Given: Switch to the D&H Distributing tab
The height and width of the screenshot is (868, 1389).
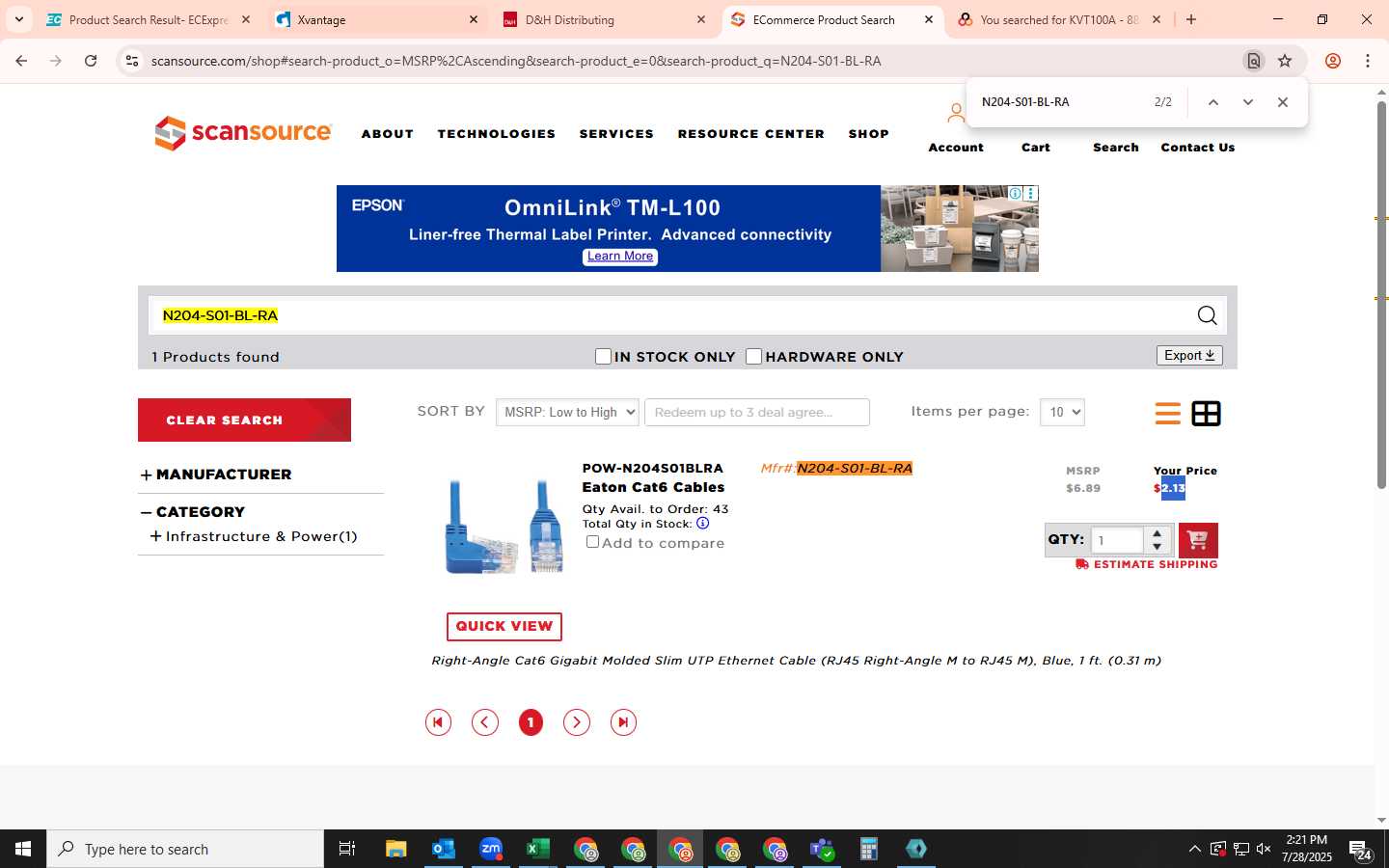Looking at the screenshot, I should 604,19.
